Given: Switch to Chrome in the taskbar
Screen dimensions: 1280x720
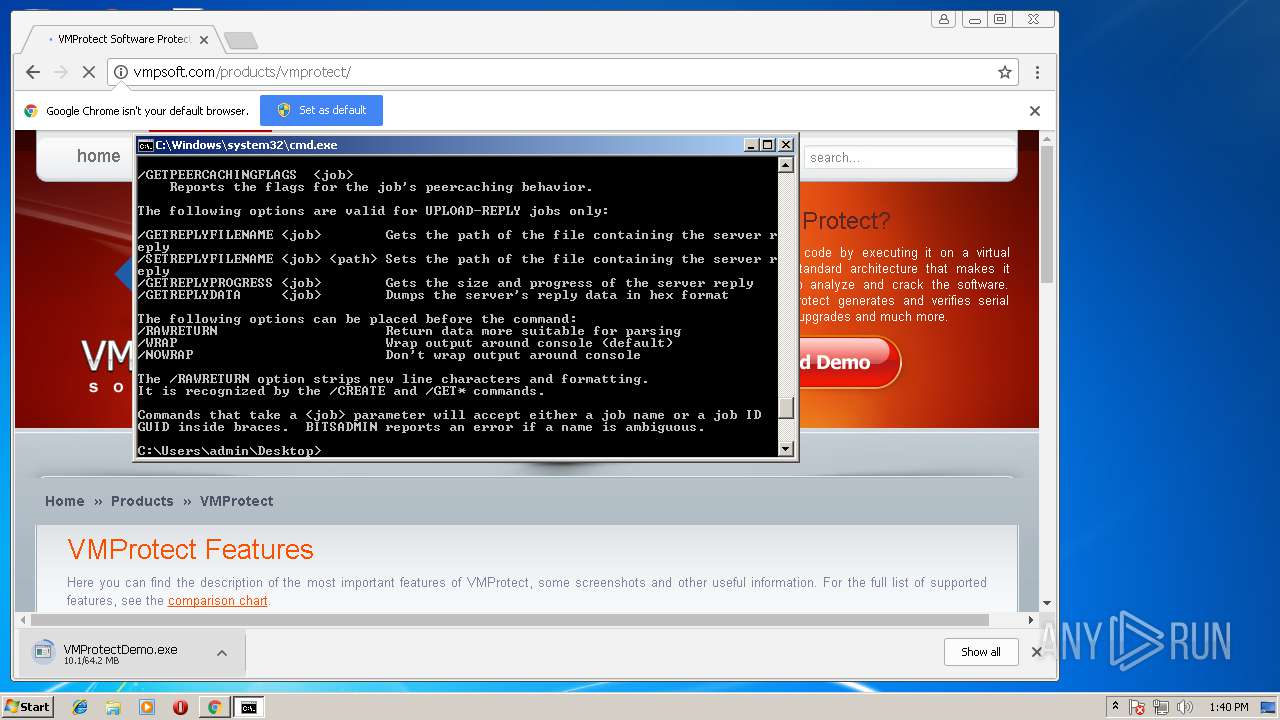Looking at the screenshot, I should click(214, 707).
